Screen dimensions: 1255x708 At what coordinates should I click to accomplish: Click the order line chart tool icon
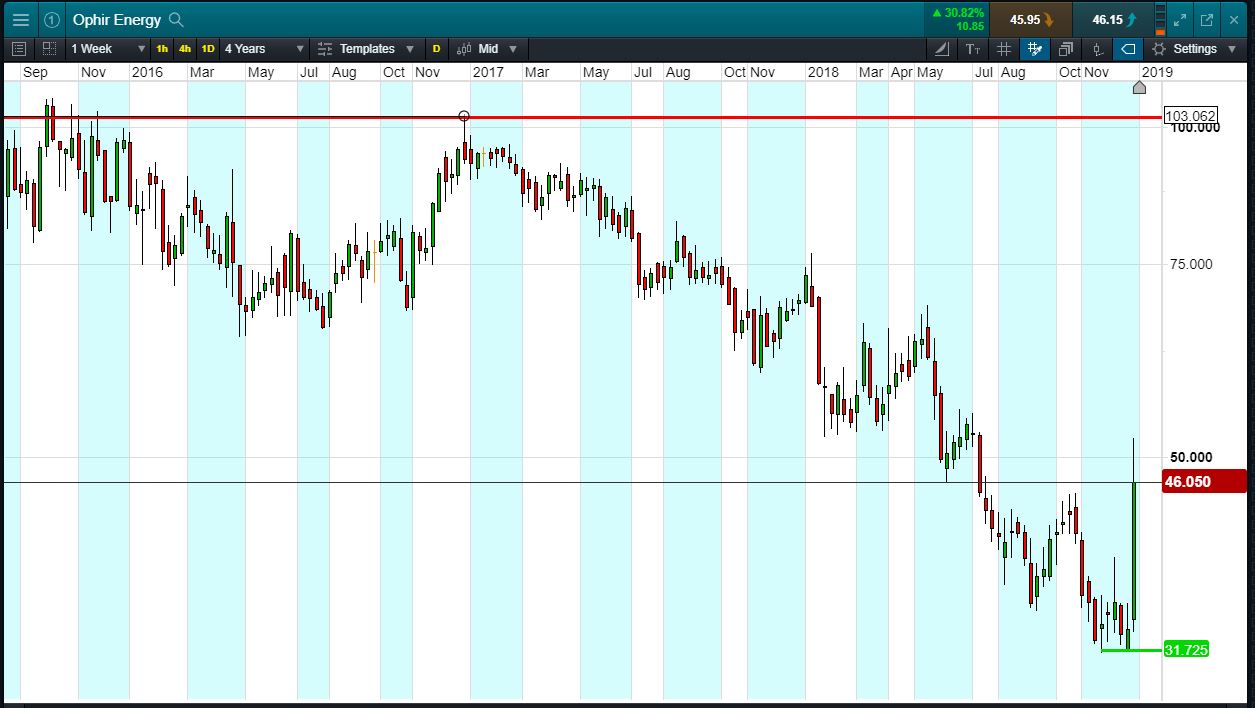pyautogui.click(x=1097, y=48)
